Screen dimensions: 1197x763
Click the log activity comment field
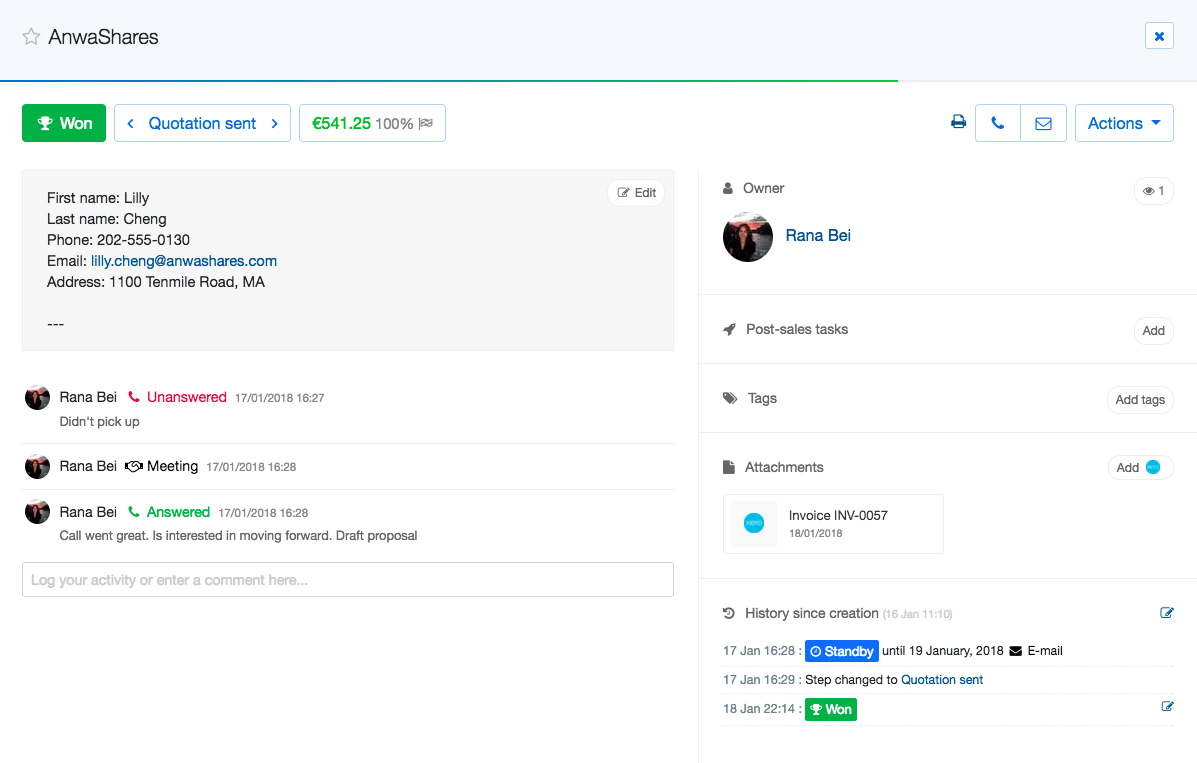pyautogui.click(x=347, y=580)
